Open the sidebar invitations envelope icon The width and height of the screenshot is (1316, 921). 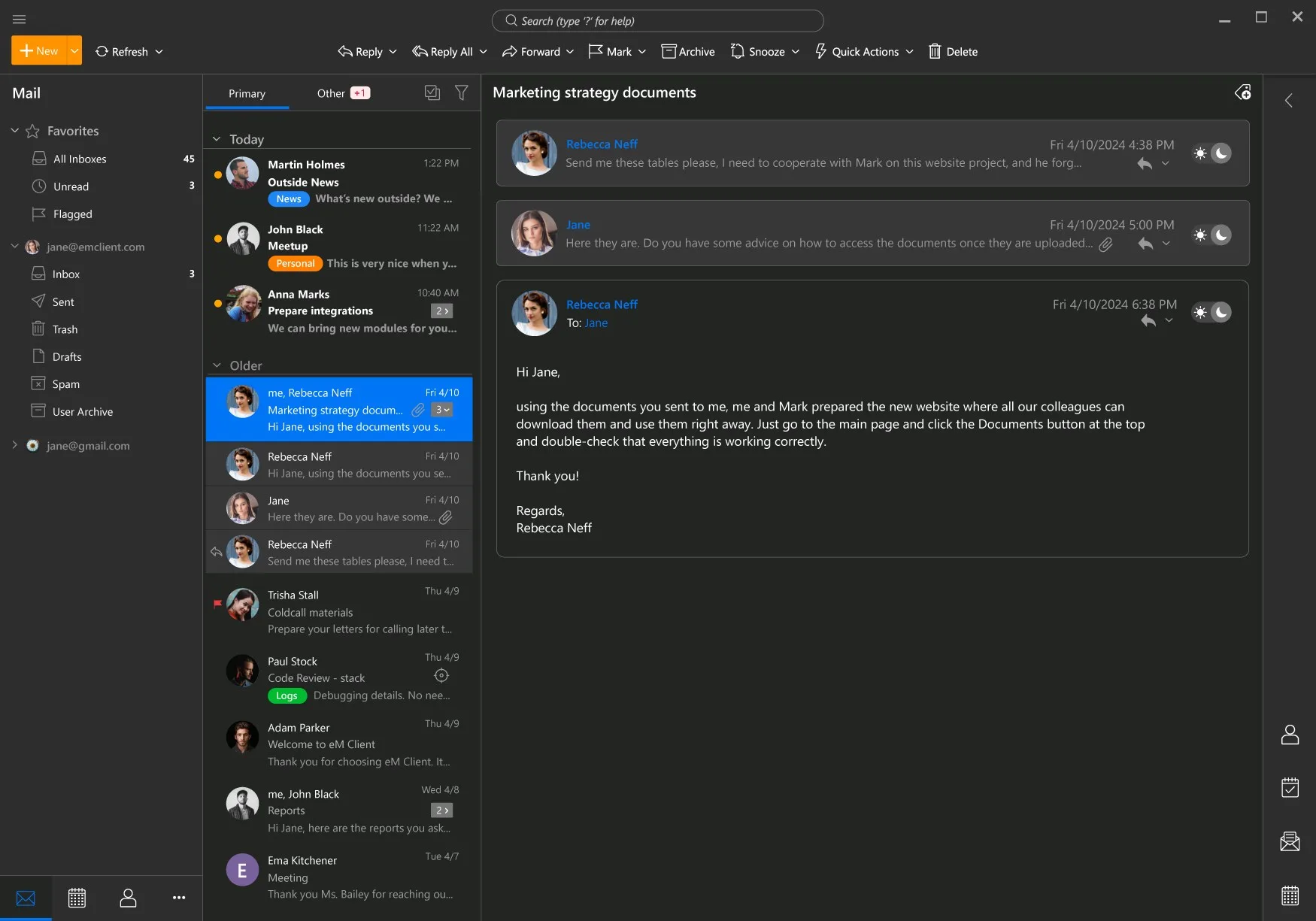tap(1290, 841)
